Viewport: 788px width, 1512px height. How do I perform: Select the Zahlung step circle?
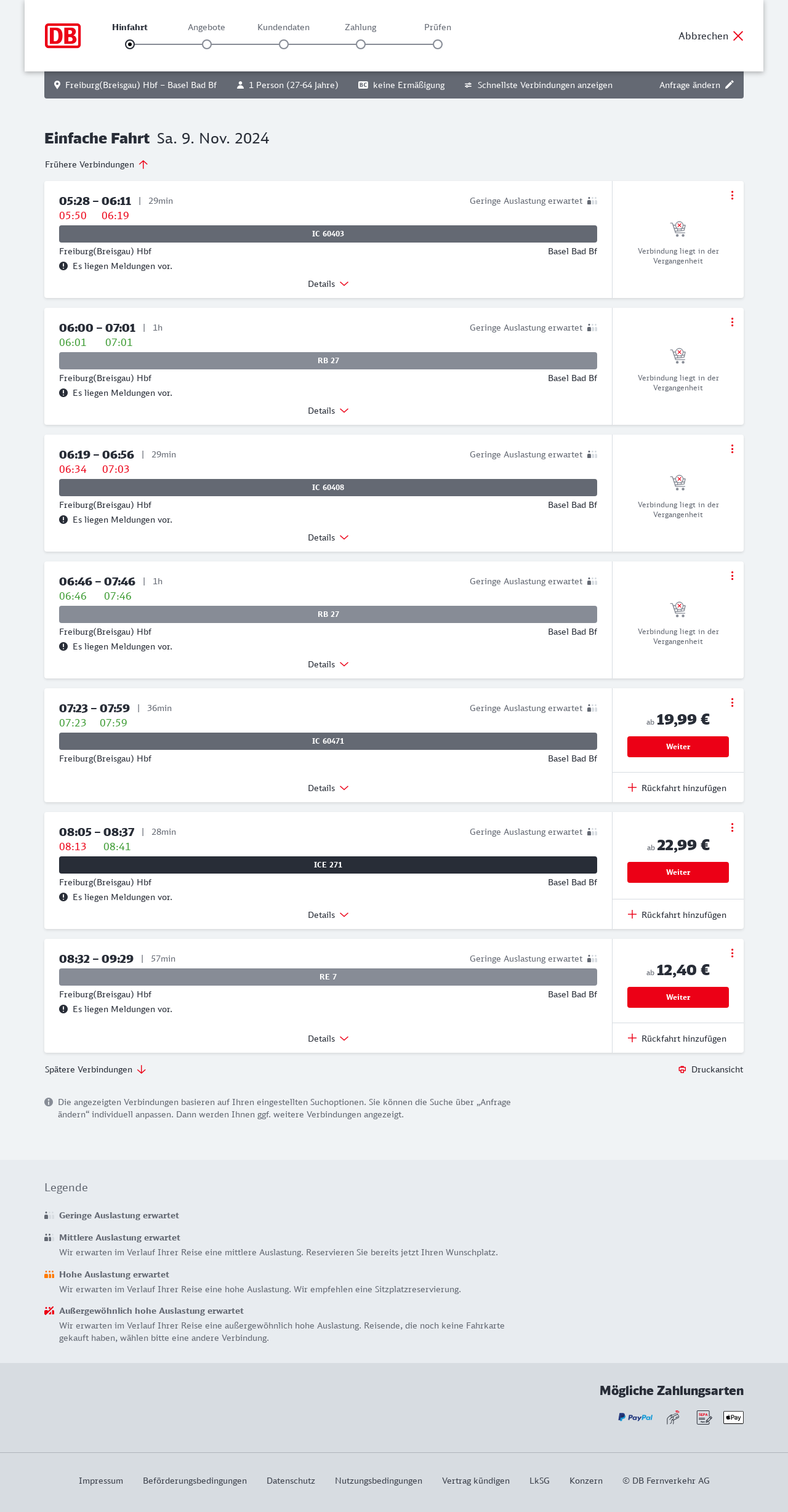tap(361, 44)
